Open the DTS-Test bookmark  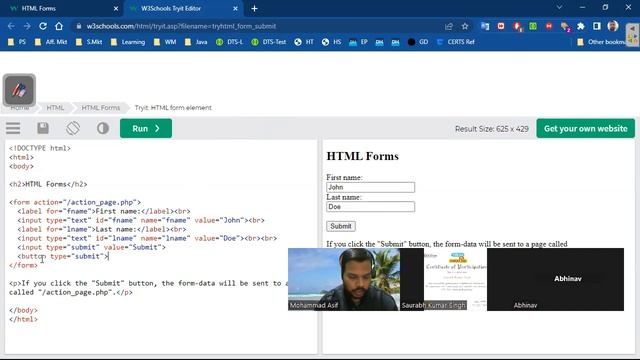point(269,42)
